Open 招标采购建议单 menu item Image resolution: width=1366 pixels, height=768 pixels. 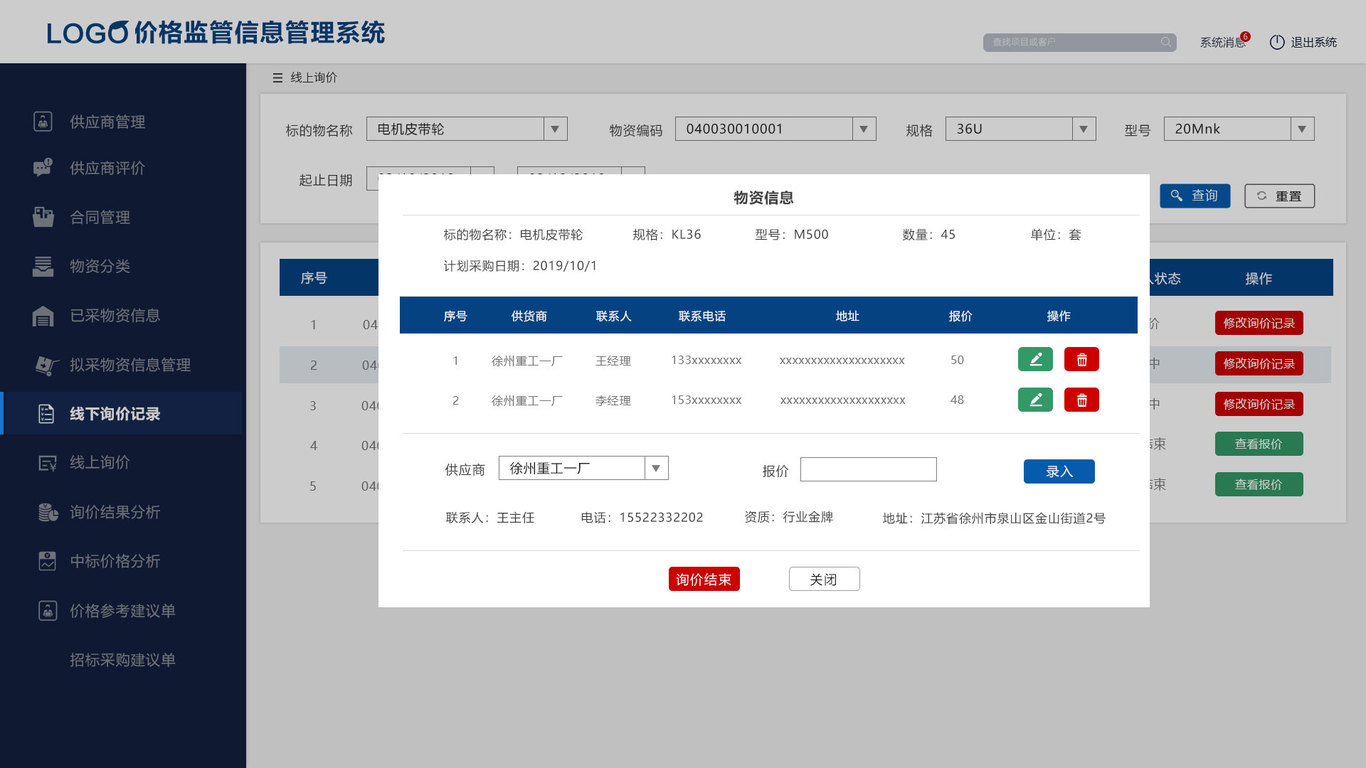(x=122, y=660)
